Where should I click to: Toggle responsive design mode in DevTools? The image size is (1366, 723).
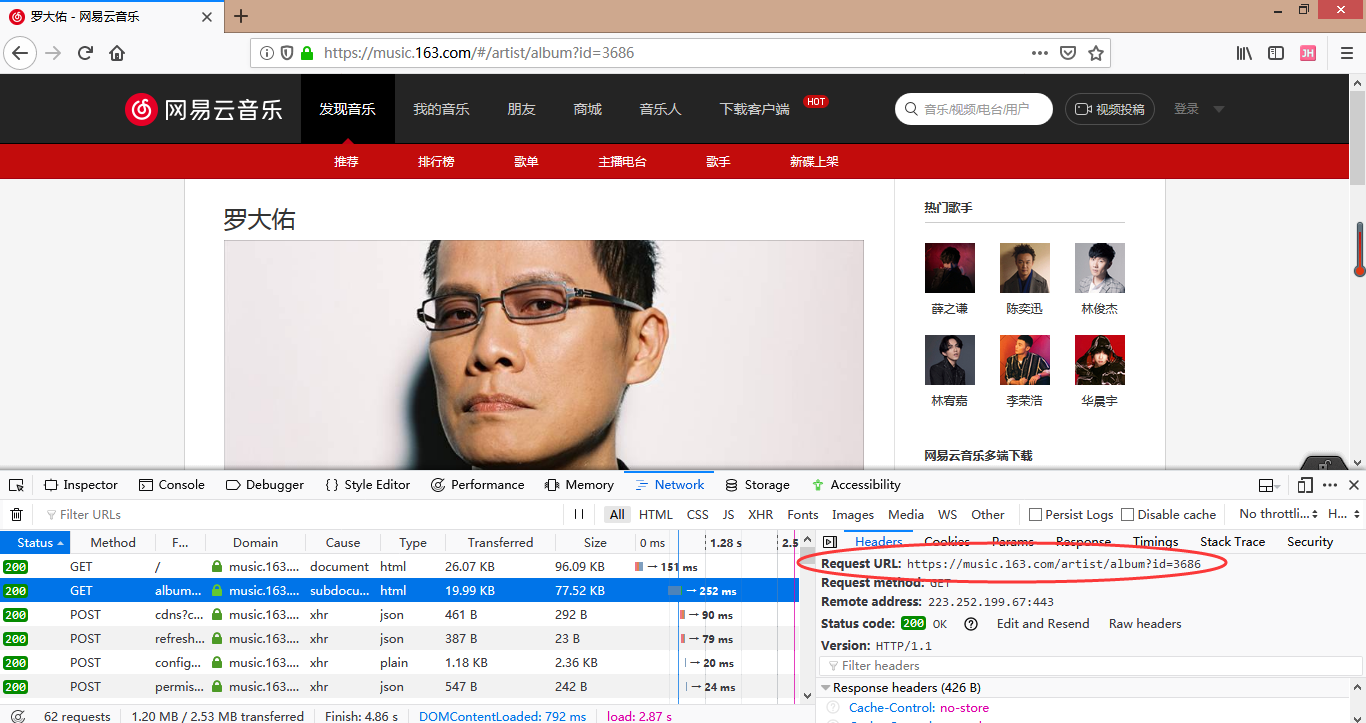click(1305, 485)
